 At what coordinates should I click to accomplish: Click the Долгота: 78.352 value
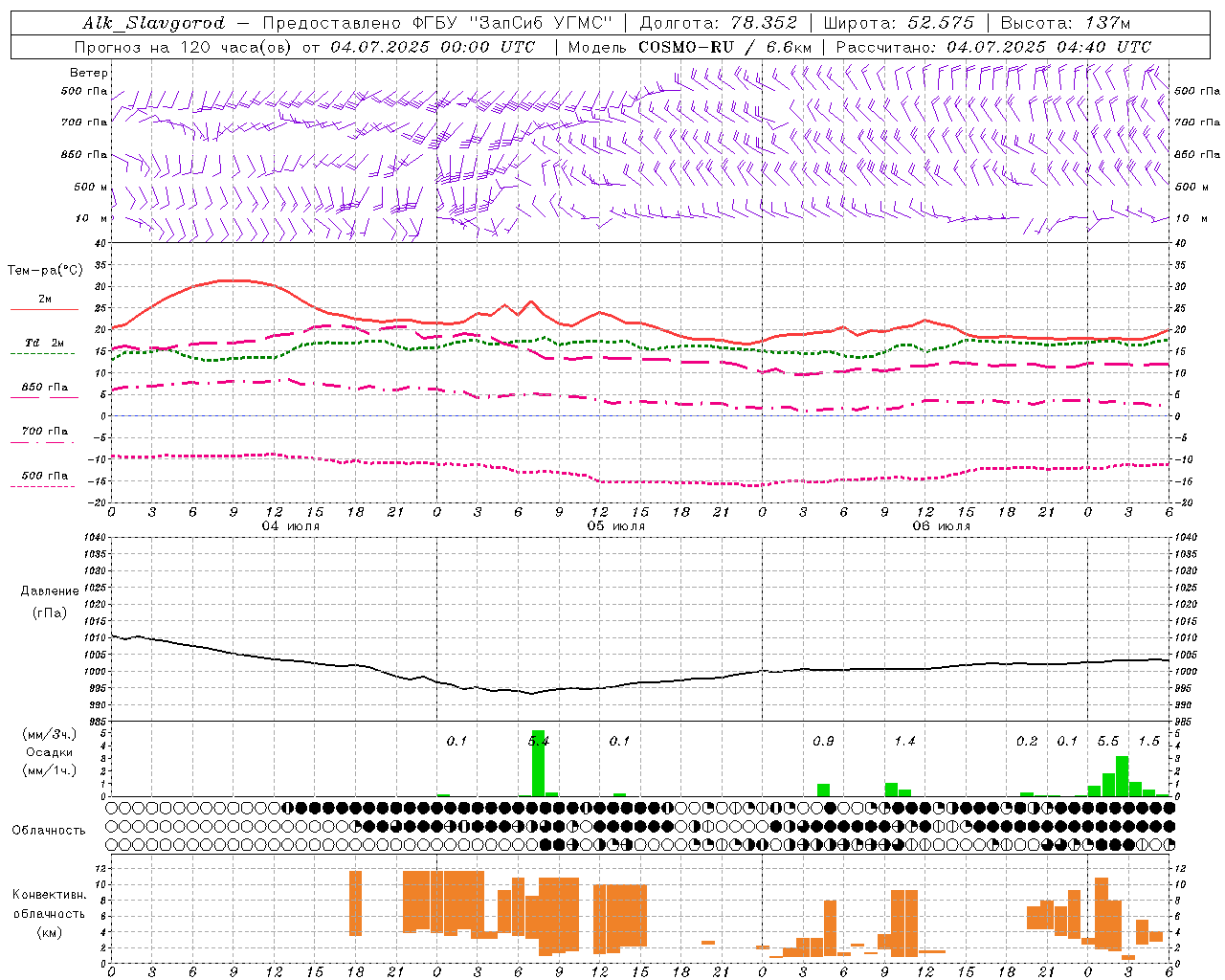tap(718, 23)
